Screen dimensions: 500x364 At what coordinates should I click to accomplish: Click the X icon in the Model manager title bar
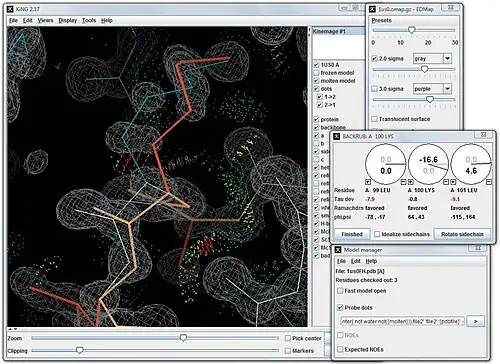click(338, 250)
